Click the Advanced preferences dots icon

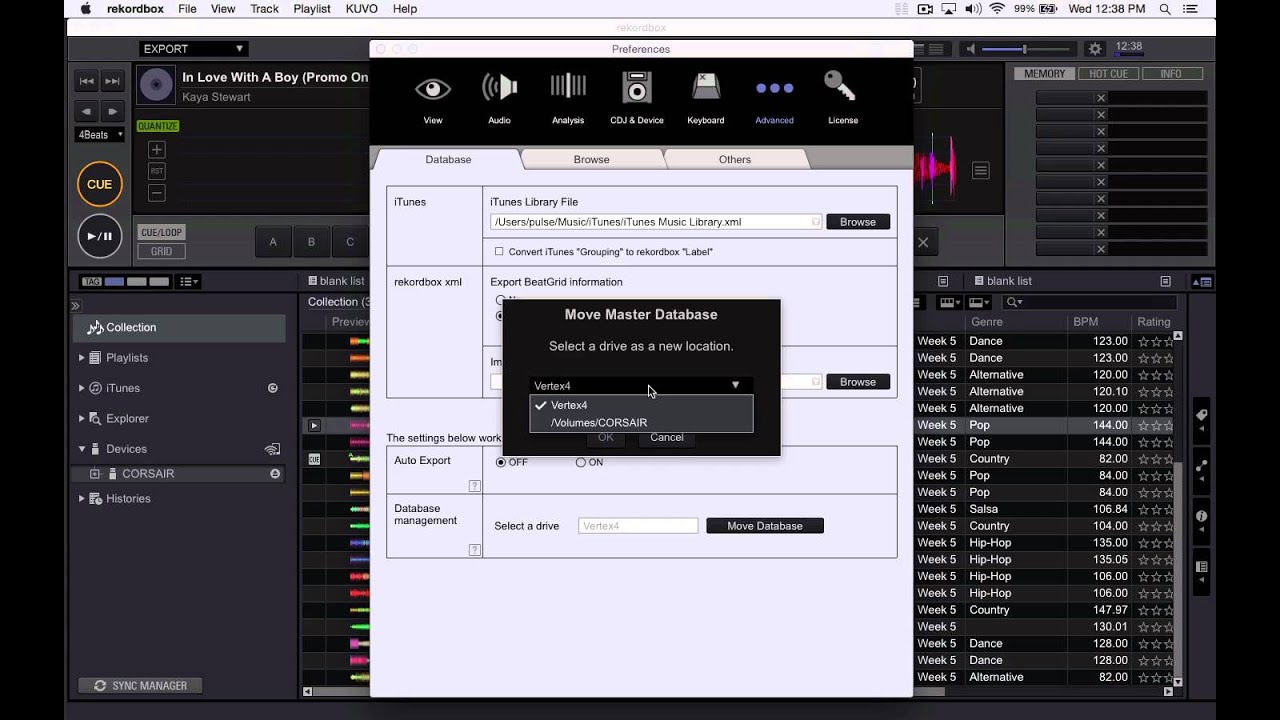(x=774, y=89)
